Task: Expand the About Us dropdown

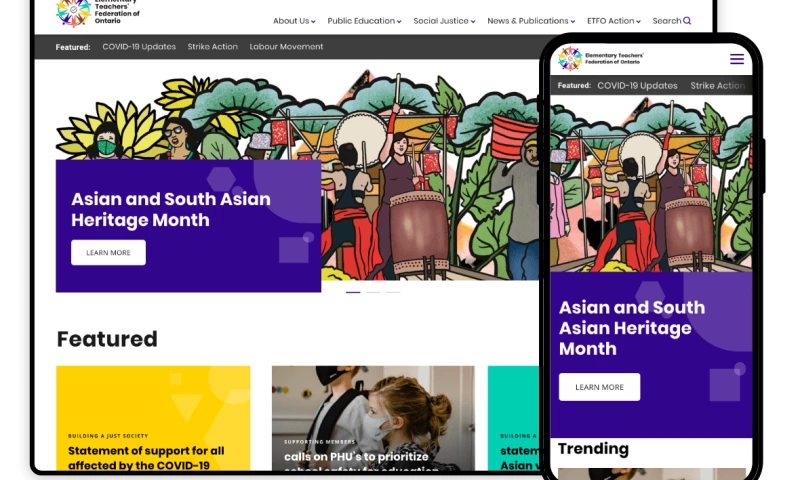Action: click(x=294, y=21)
